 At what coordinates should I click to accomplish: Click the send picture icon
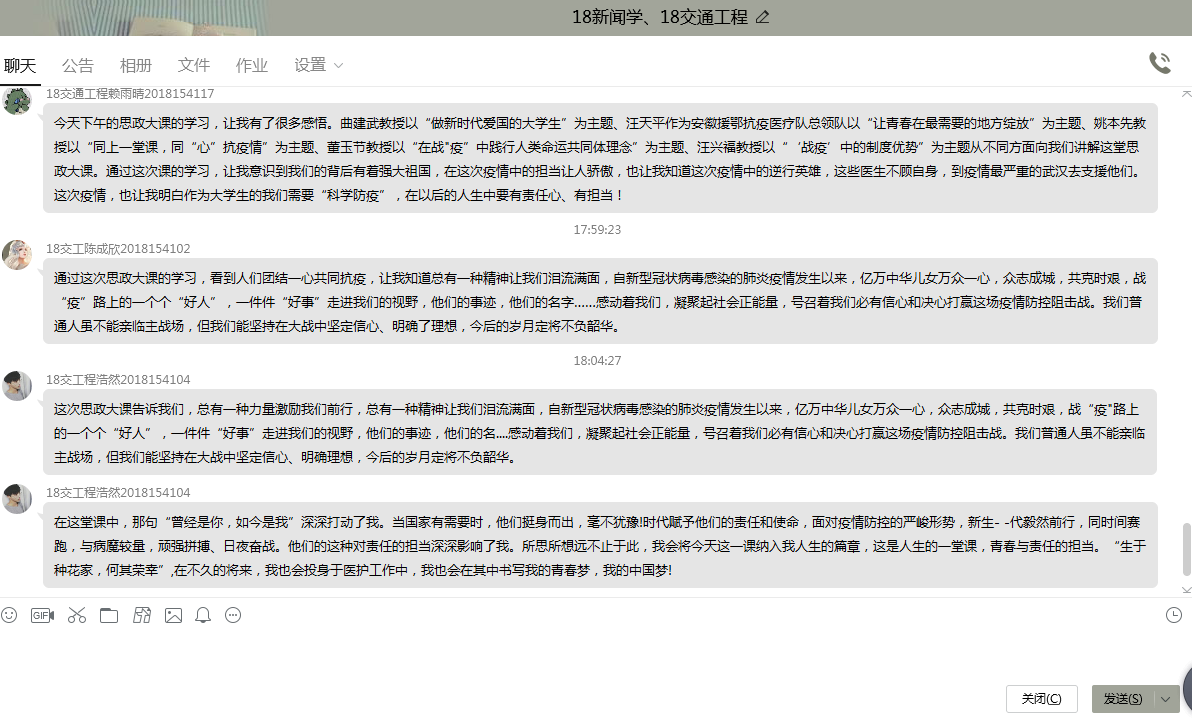click(173, 615)
